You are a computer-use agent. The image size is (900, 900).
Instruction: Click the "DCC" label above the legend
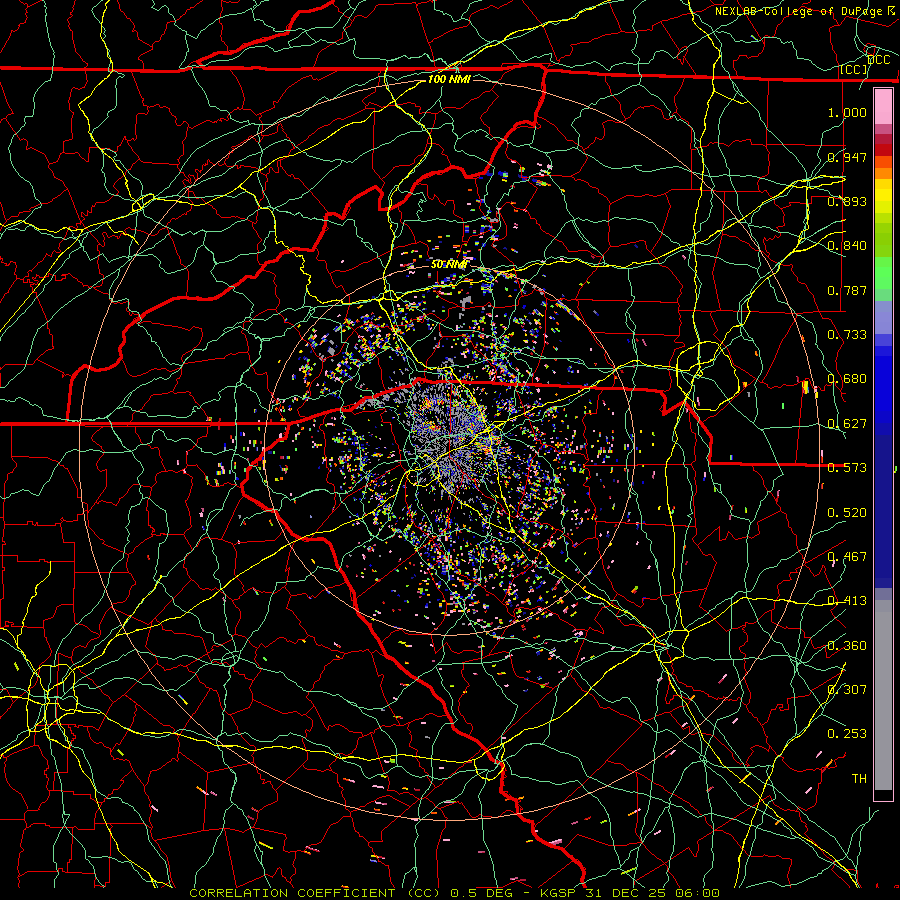879,60
